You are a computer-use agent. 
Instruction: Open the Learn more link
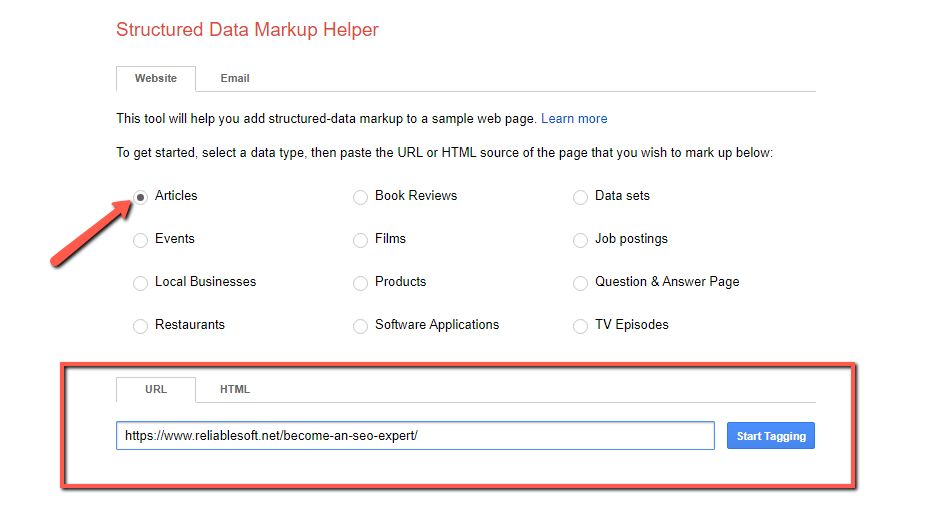[574, 118]
